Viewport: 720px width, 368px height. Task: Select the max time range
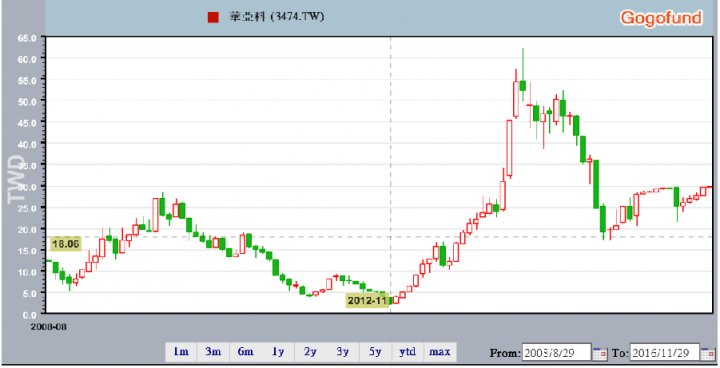click(440, 352)
